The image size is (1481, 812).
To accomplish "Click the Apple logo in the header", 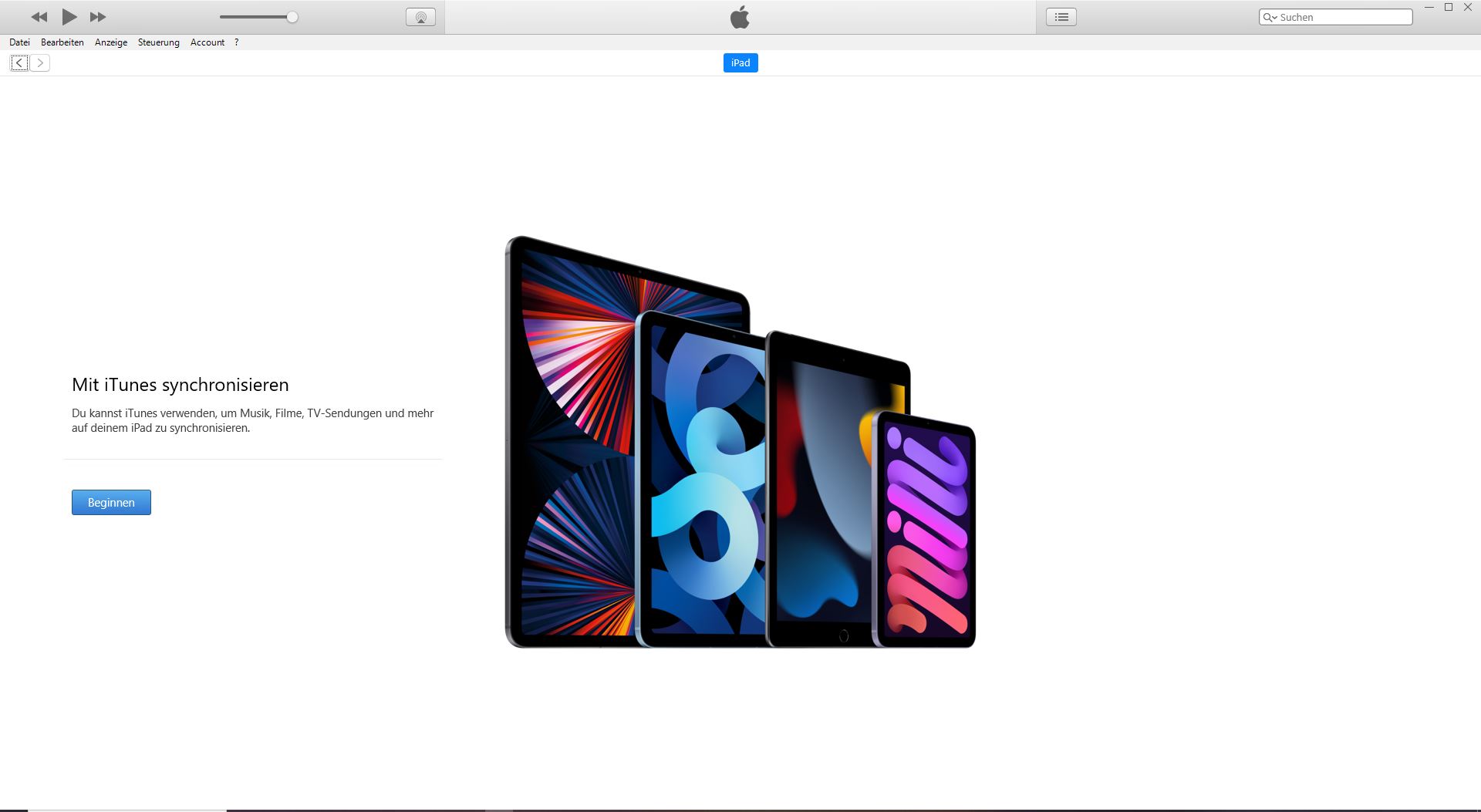I will click(740, 17).
